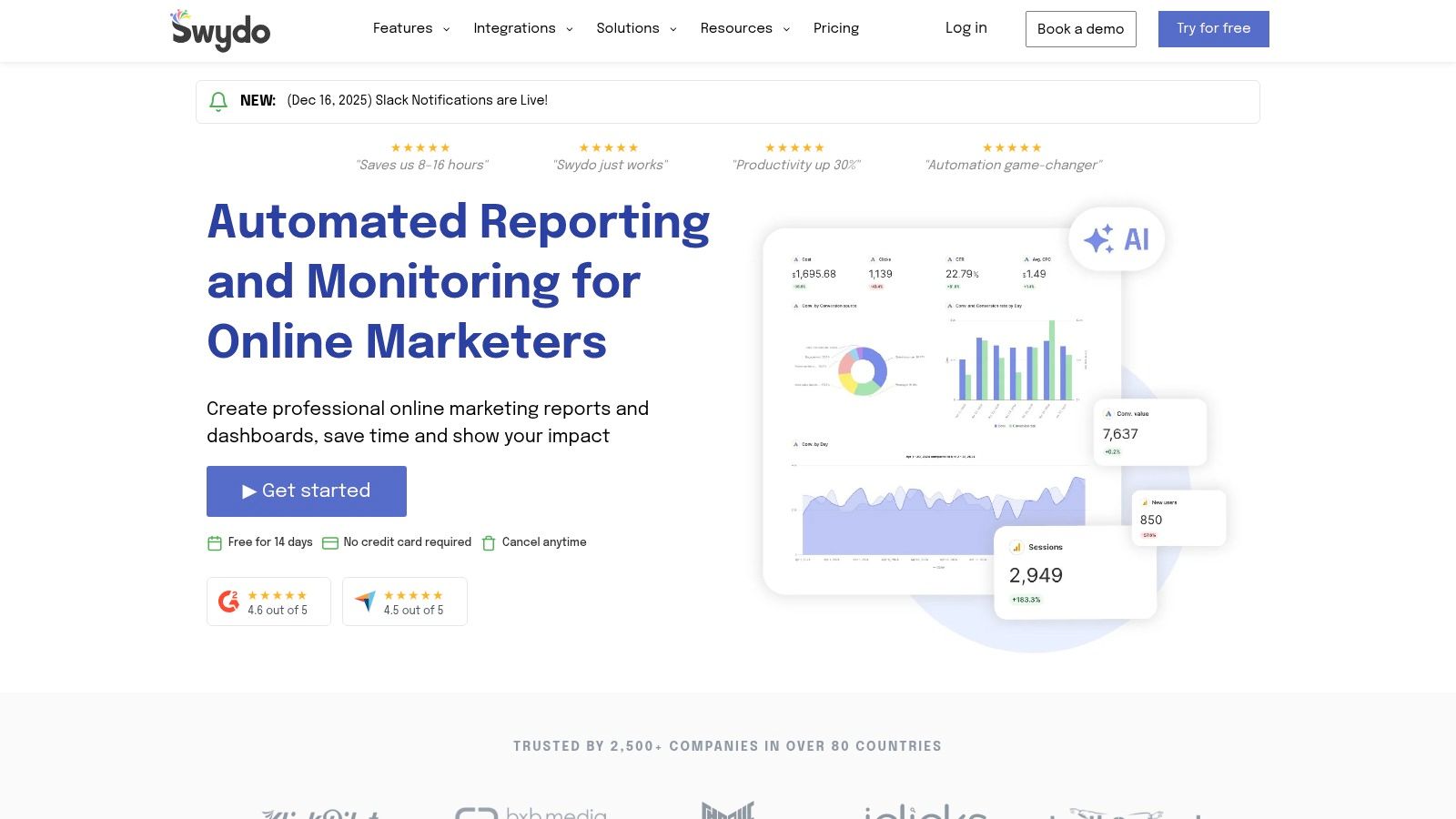
Task: Expand the Solutions menu chevron
Action: (673, 29)
